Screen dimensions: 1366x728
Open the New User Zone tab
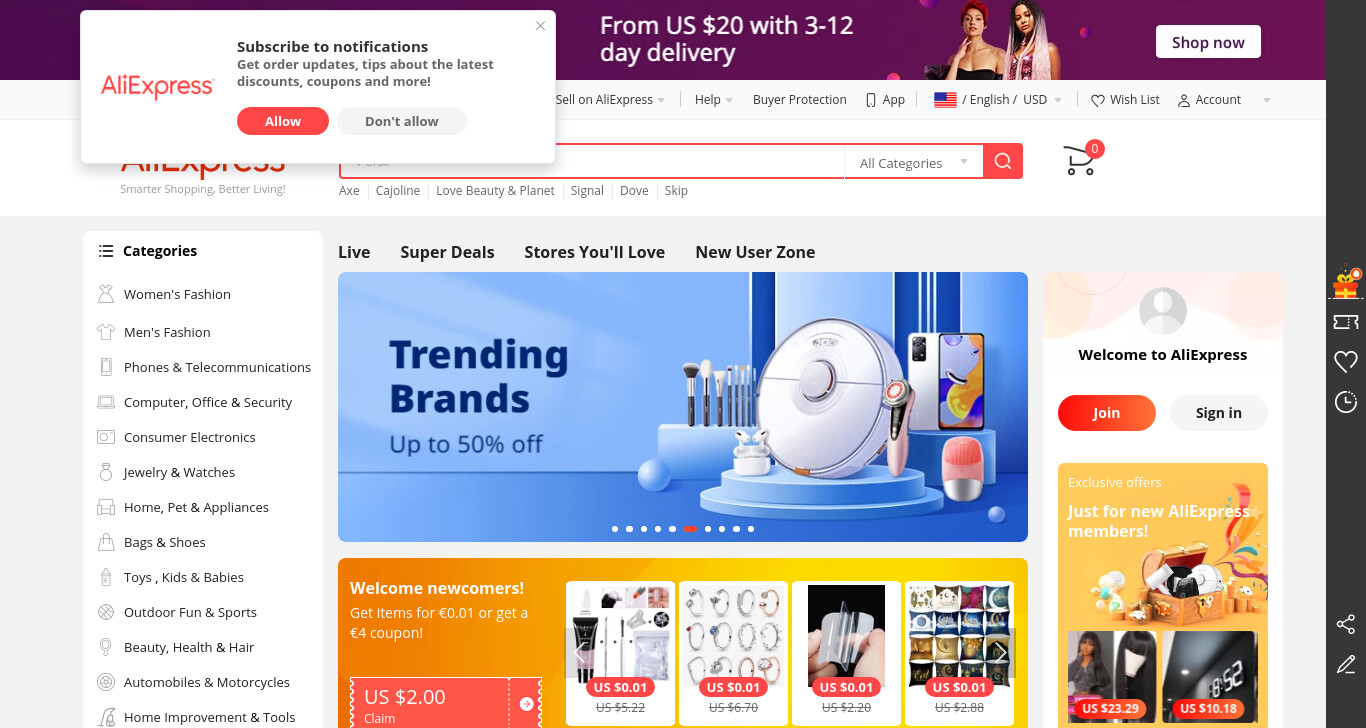point(755,252)
